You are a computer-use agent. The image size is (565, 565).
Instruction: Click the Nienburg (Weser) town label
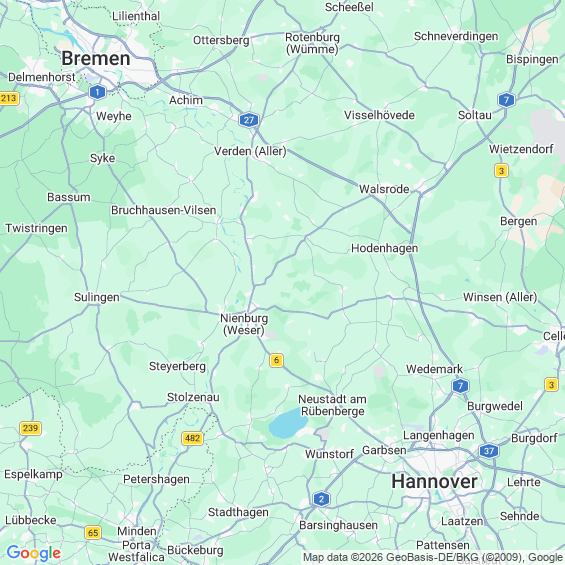[x=244, y=324]
